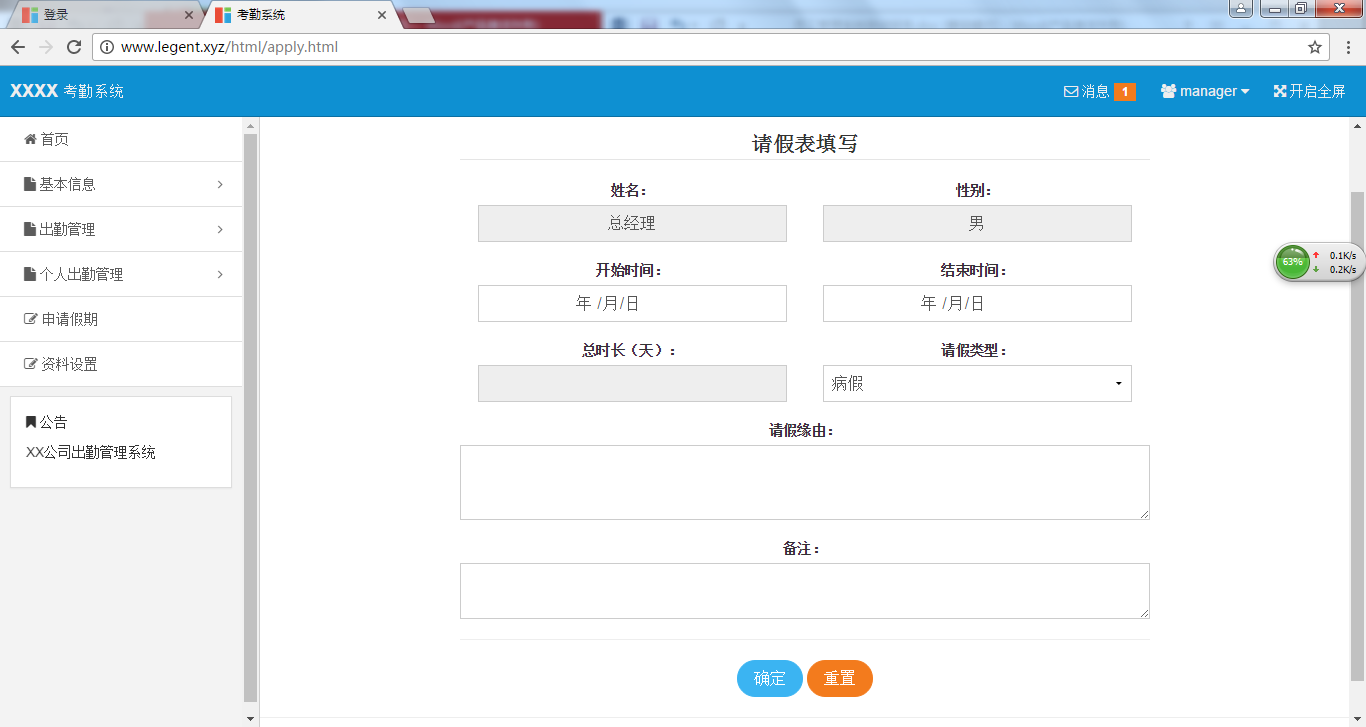Screen dimensions: 1366x727
Task: Click the 姓名 field showing 总经理
Action: tap(632, 223)
